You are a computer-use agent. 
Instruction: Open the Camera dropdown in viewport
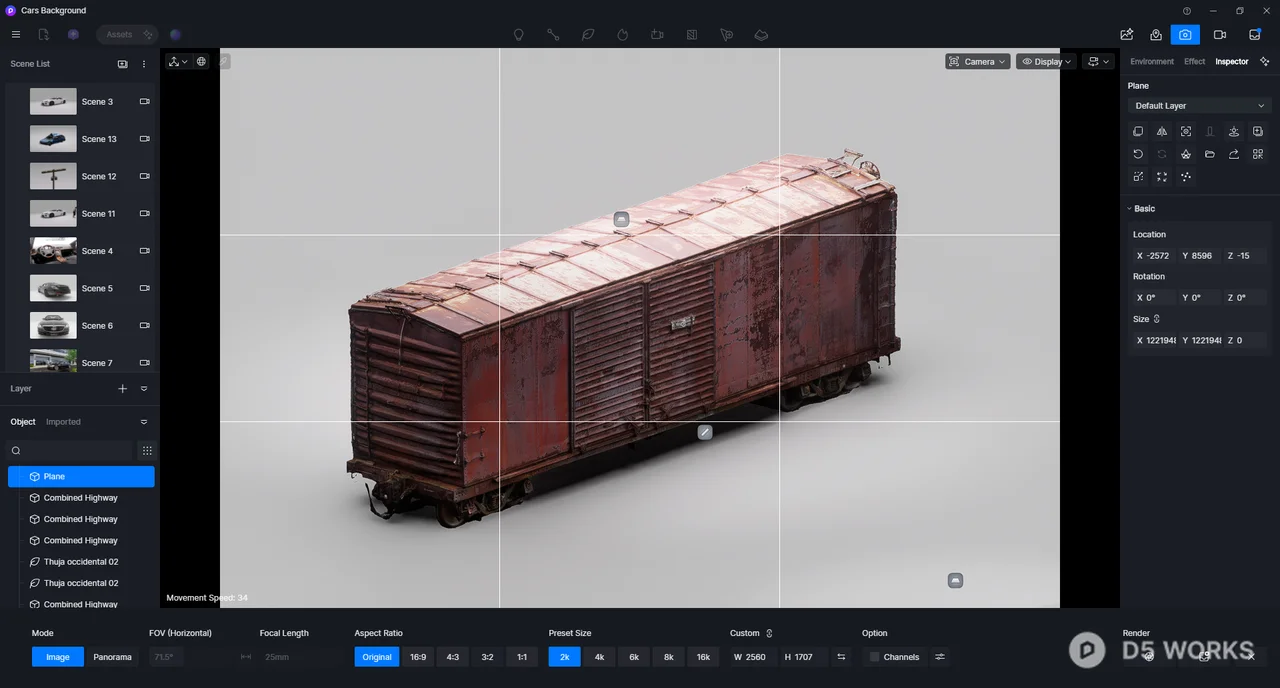(x=977, y=61)
